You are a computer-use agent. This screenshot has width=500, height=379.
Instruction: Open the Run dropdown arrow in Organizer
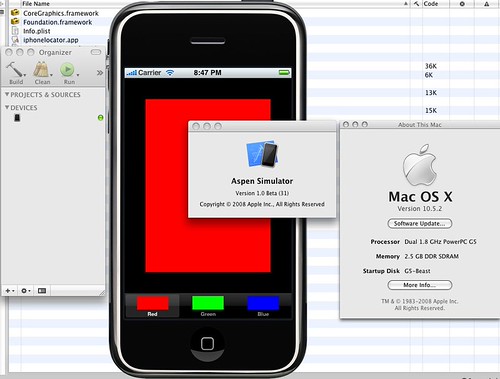[78, 75]
